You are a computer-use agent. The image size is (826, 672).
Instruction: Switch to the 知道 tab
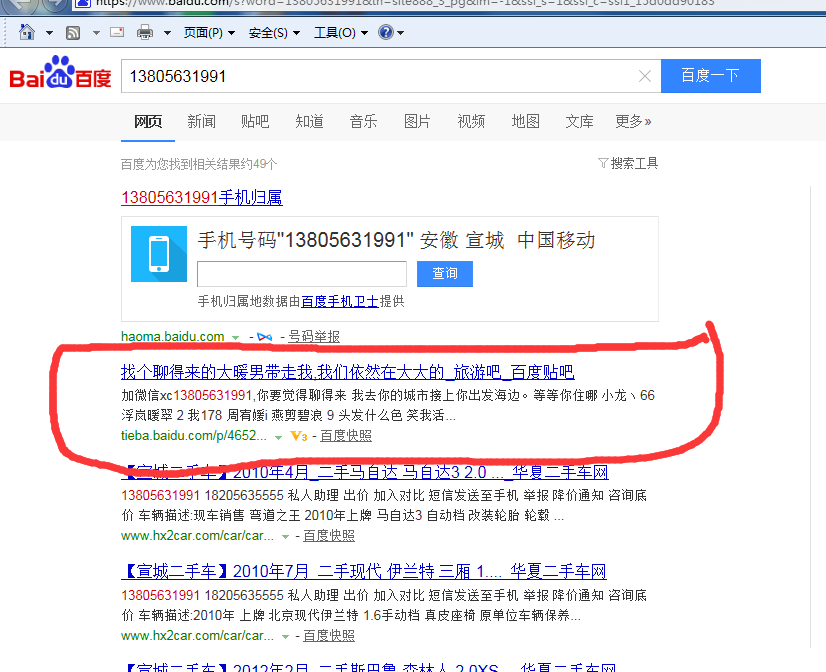tap(309, 122)
